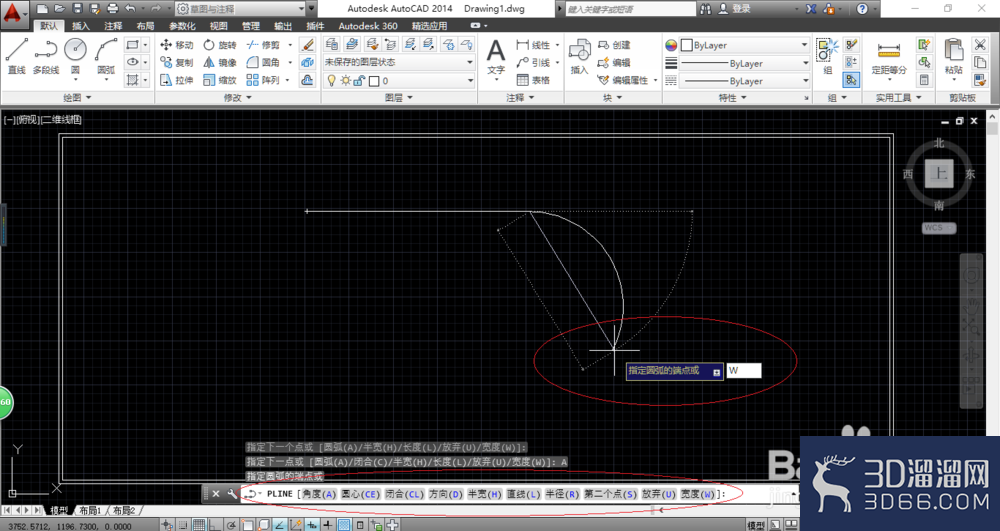Screen dimensions: 1000x531
Task: Choose the 半径(R) command option
Action: 562,494
